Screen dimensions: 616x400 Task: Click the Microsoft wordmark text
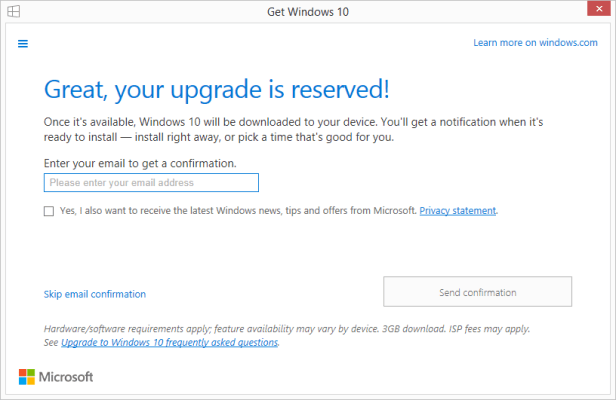click(66, 377)
